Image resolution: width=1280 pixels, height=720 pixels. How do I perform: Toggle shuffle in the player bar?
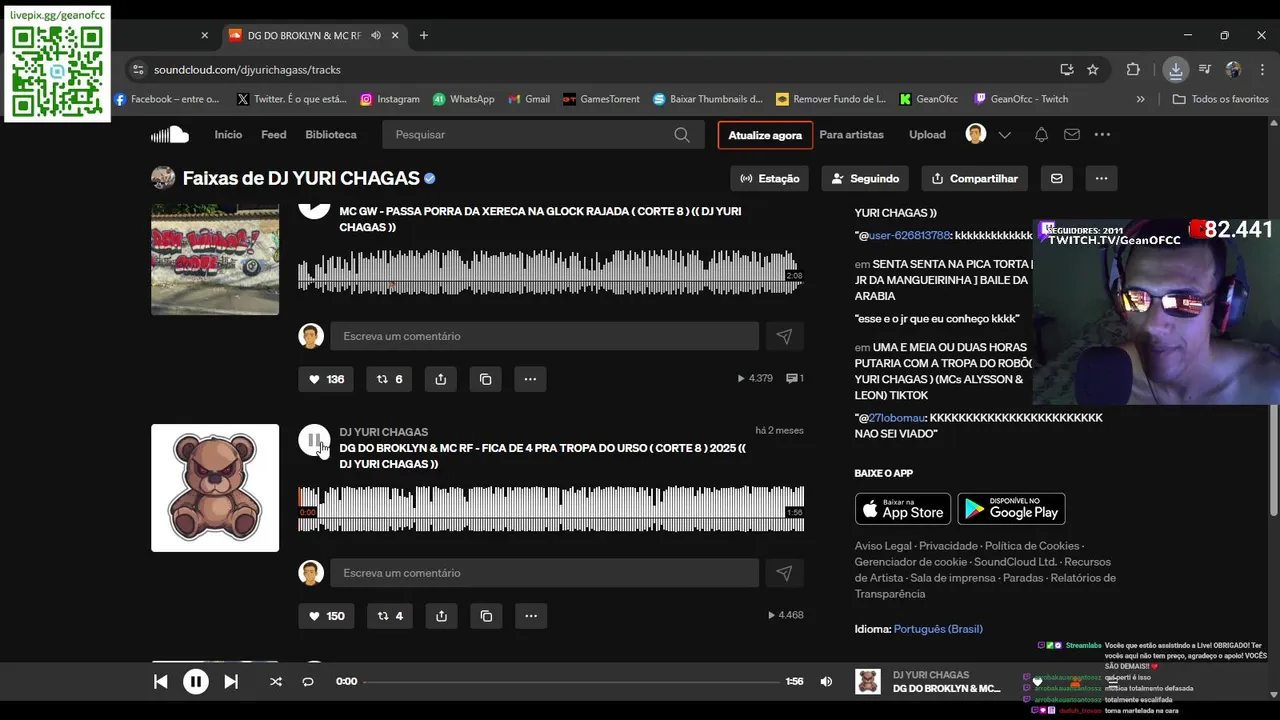tap(276, 682)
